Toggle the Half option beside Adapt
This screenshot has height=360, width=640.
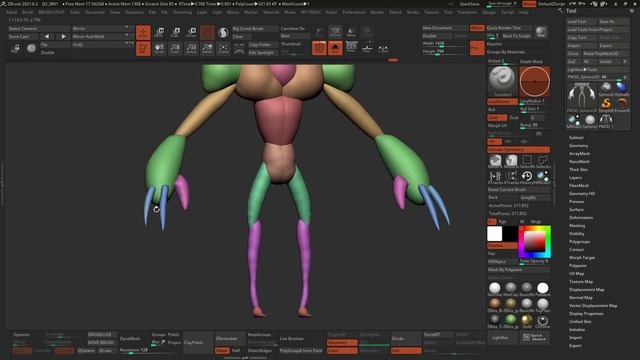(236, 351)
